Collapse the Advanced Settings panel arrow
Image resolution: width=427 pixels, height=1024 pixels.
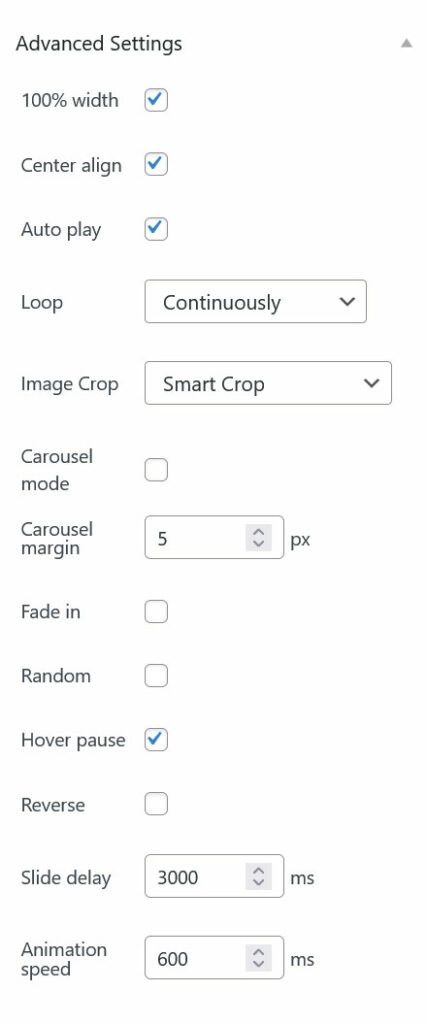(x=406, y=44)
